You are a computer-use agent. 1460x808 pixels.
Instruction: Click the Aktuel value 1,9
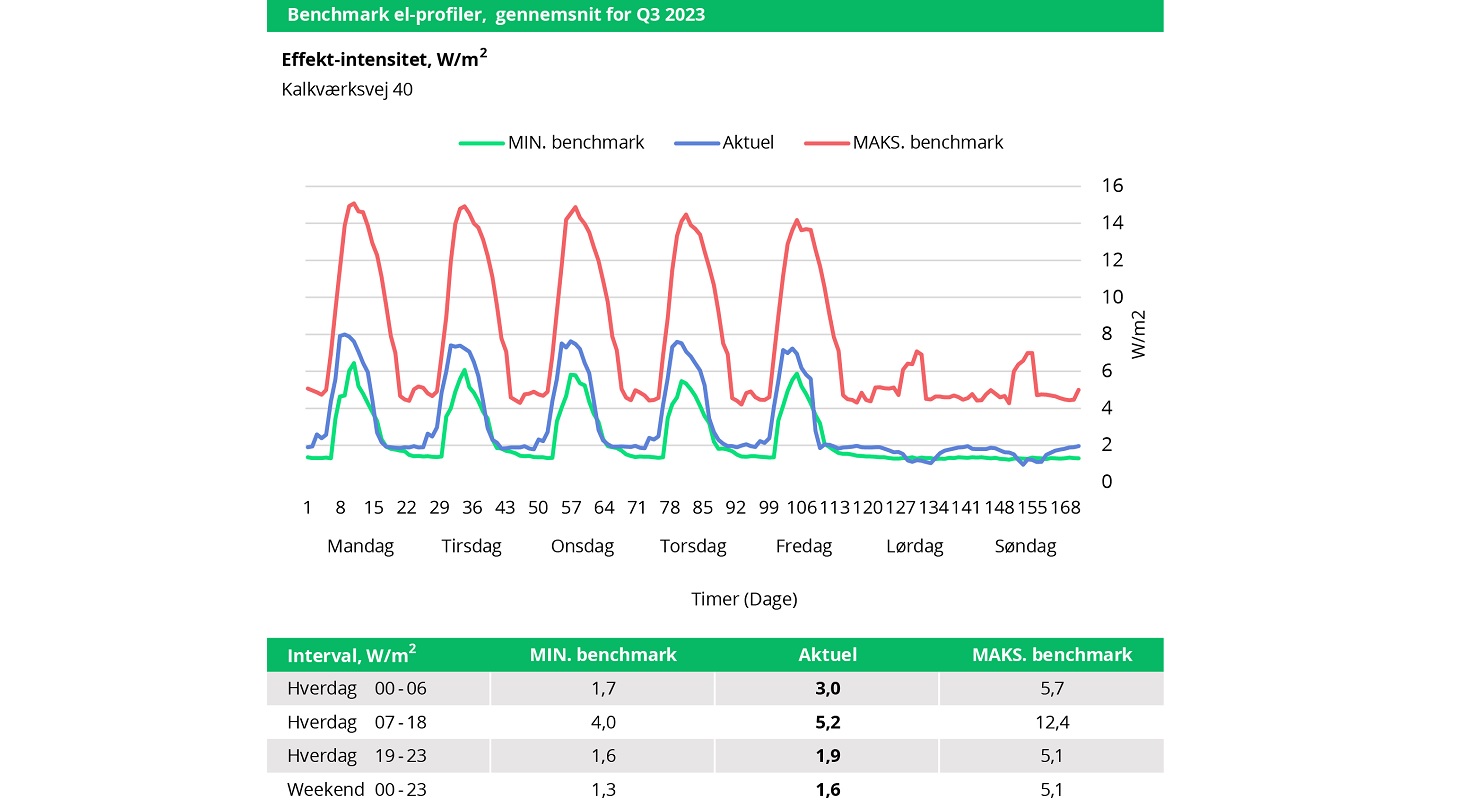828,756
